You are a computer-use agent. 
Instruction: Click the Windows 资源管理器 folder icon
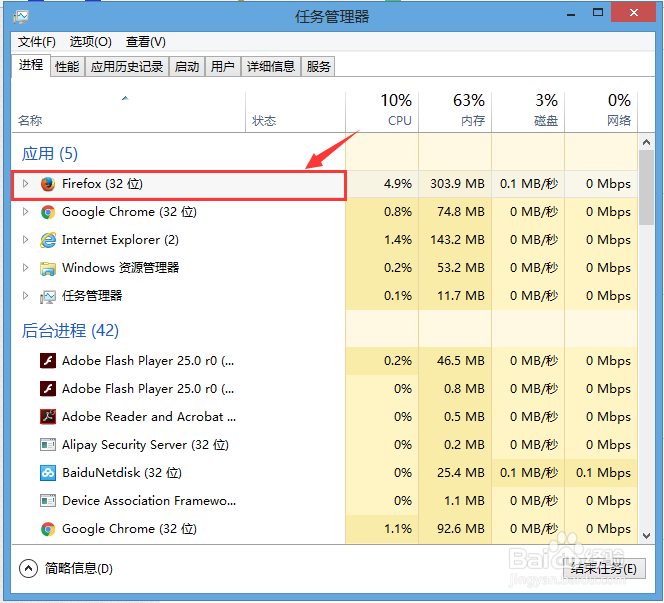48,268
